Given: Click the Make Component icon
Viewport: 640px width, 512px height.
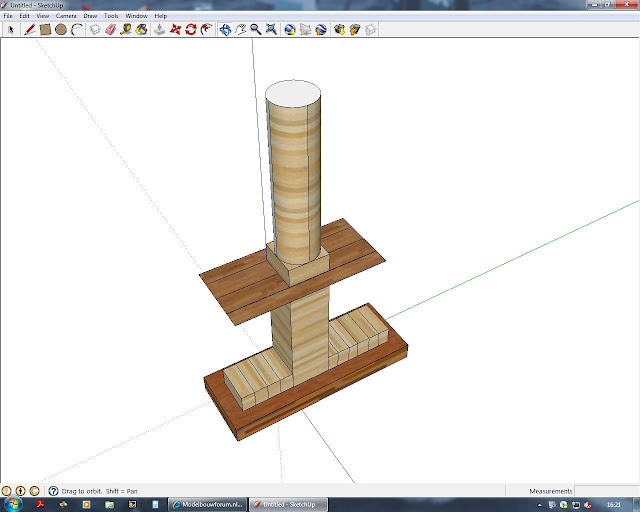Looking at the screenshot, I should pos(95,29).
